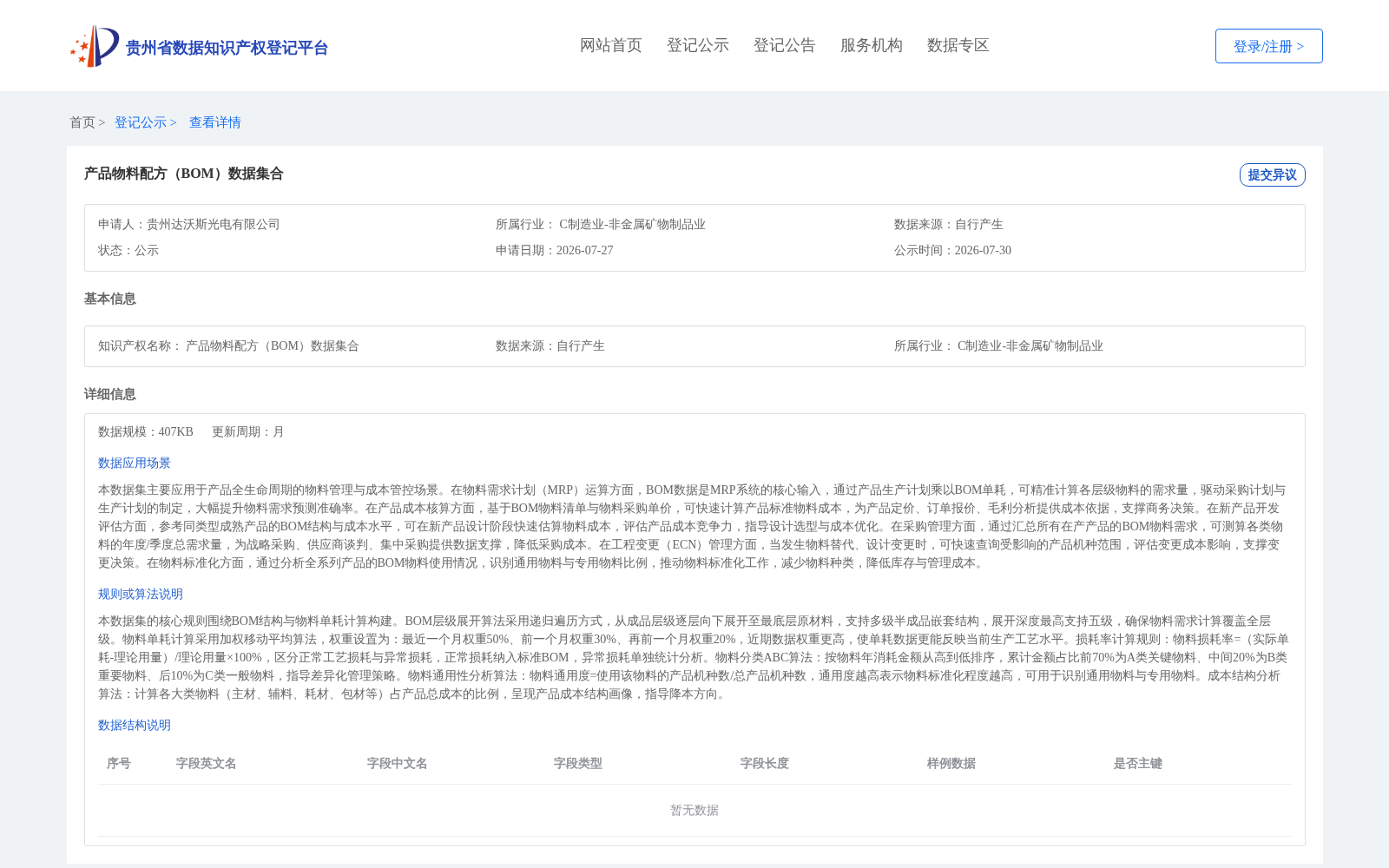Click 更新周期：月 text
1389x868 pixels.
click(248, 431)
